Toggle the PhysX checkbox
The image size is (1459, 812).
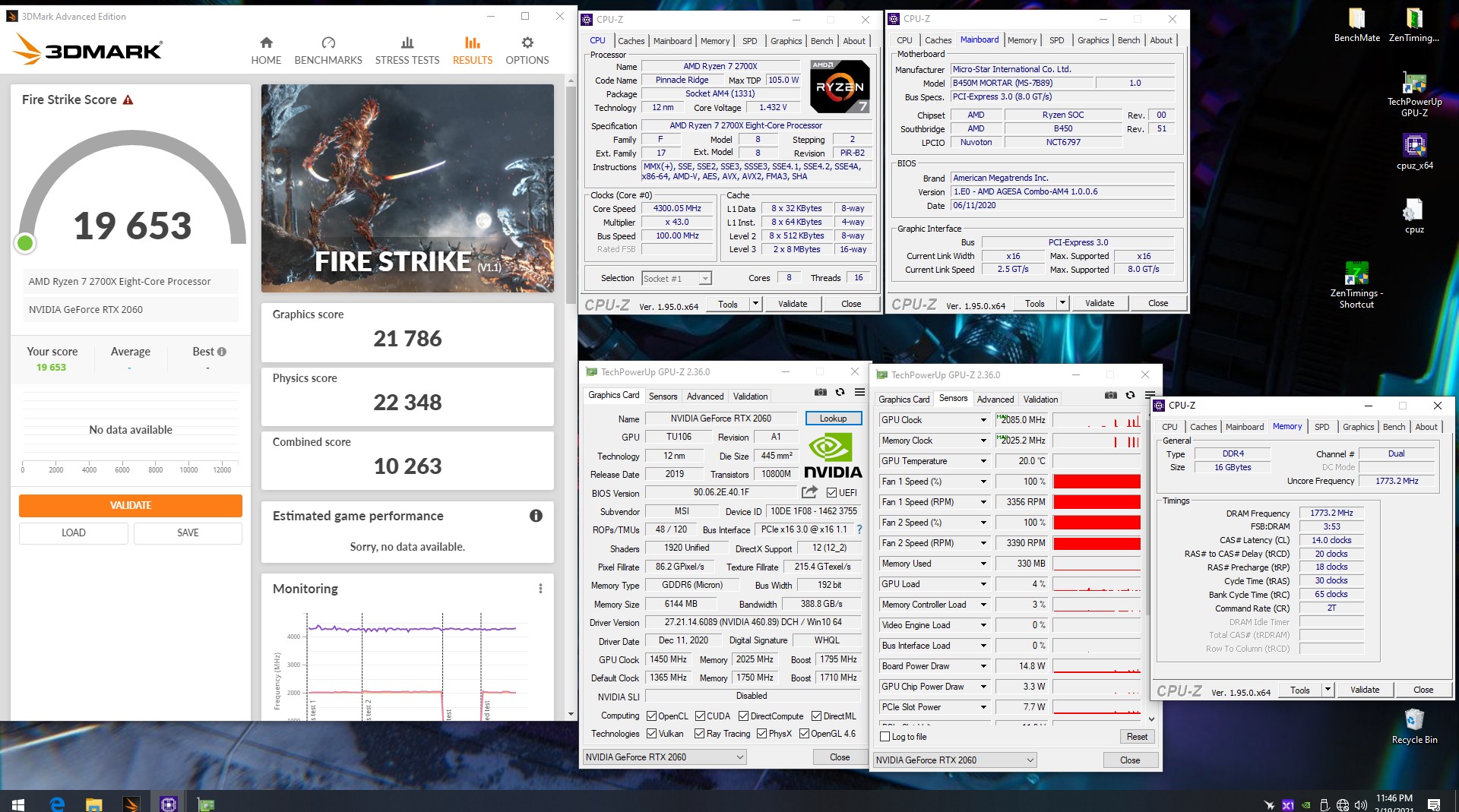click(761, 734)
